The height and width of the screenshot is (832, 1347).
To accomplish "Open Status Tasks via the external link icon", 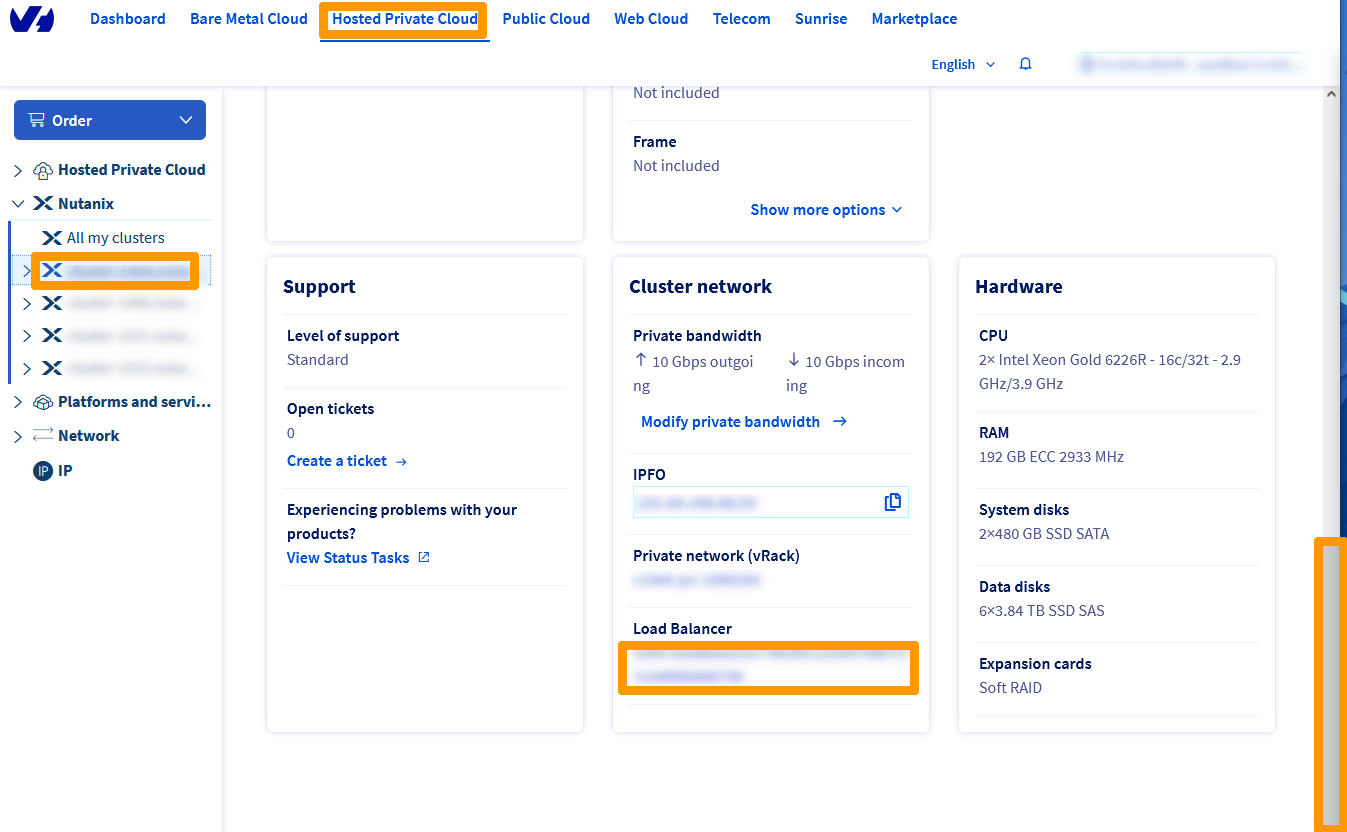I will [422, 557].
